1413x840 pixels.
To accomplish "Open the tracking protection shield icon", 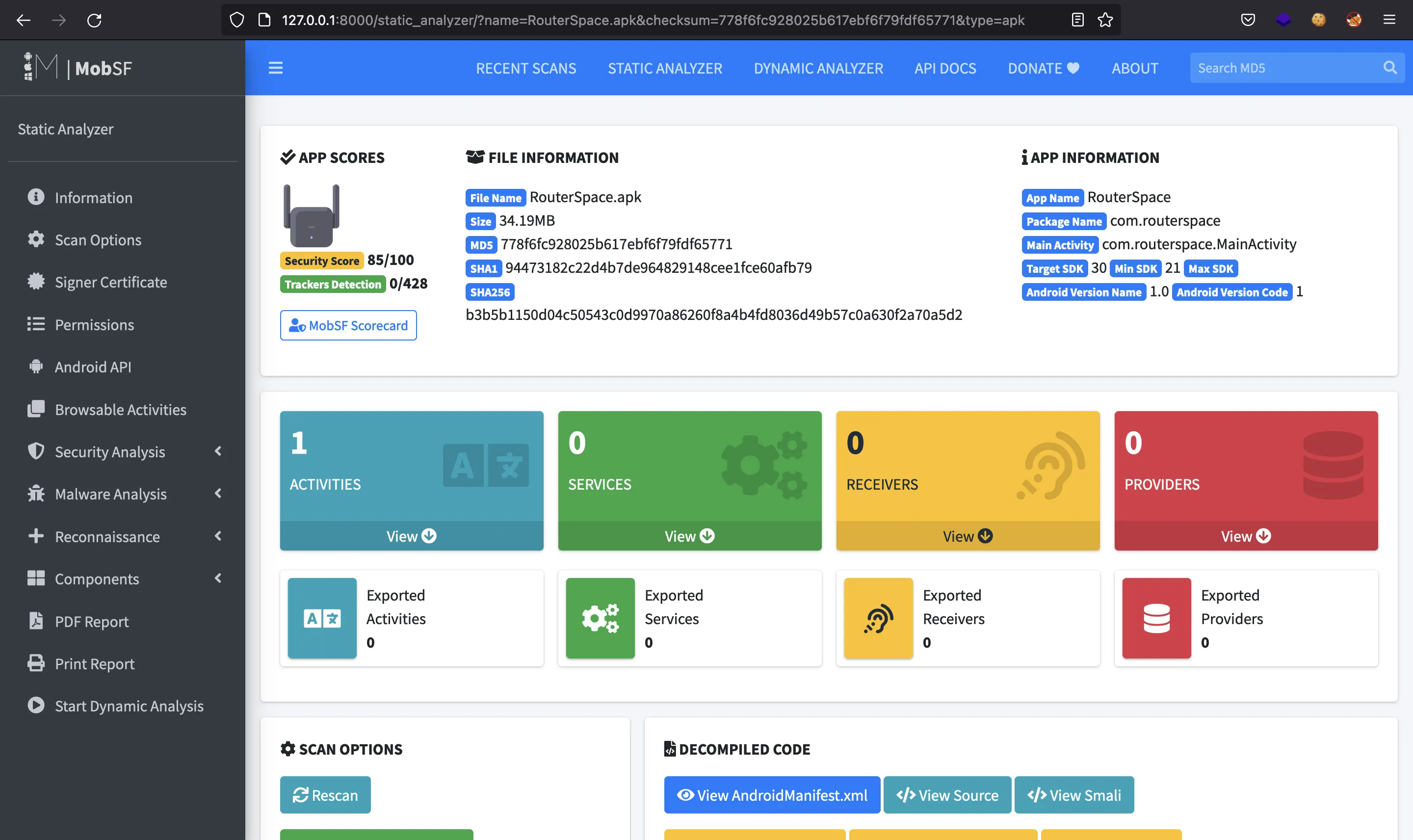I will tap(236, 21).
